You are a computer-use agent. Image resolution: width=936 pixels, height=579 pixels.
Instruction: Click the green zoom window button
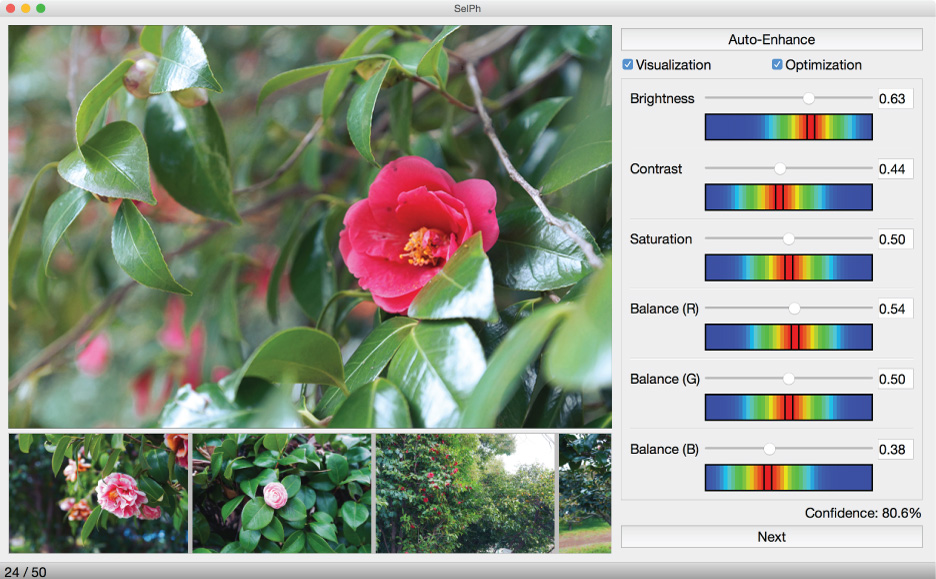tap(41, 8)
